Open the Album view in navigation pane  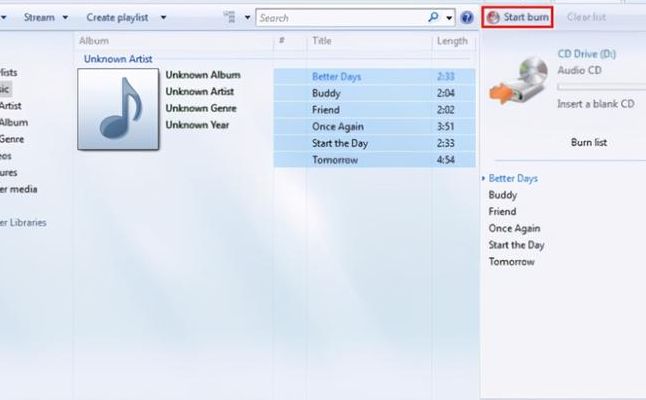tap(14, 123)
